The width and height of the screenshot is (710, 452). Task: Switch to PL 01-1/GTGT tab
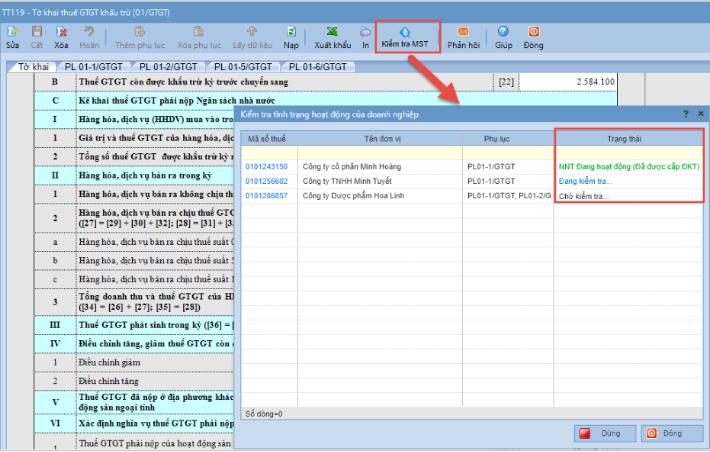click(x=97, y=66)
